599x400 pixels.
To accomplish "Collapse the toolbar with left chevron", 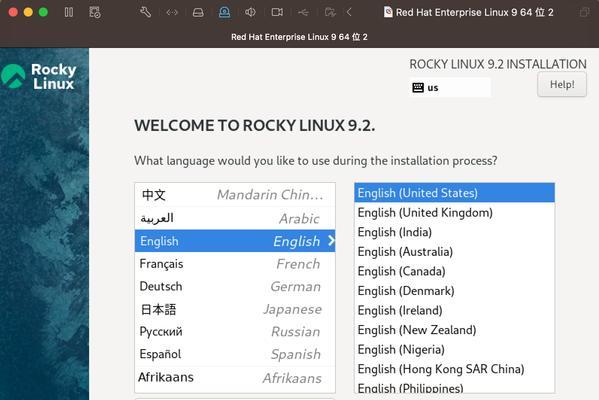I will point(349,12).
